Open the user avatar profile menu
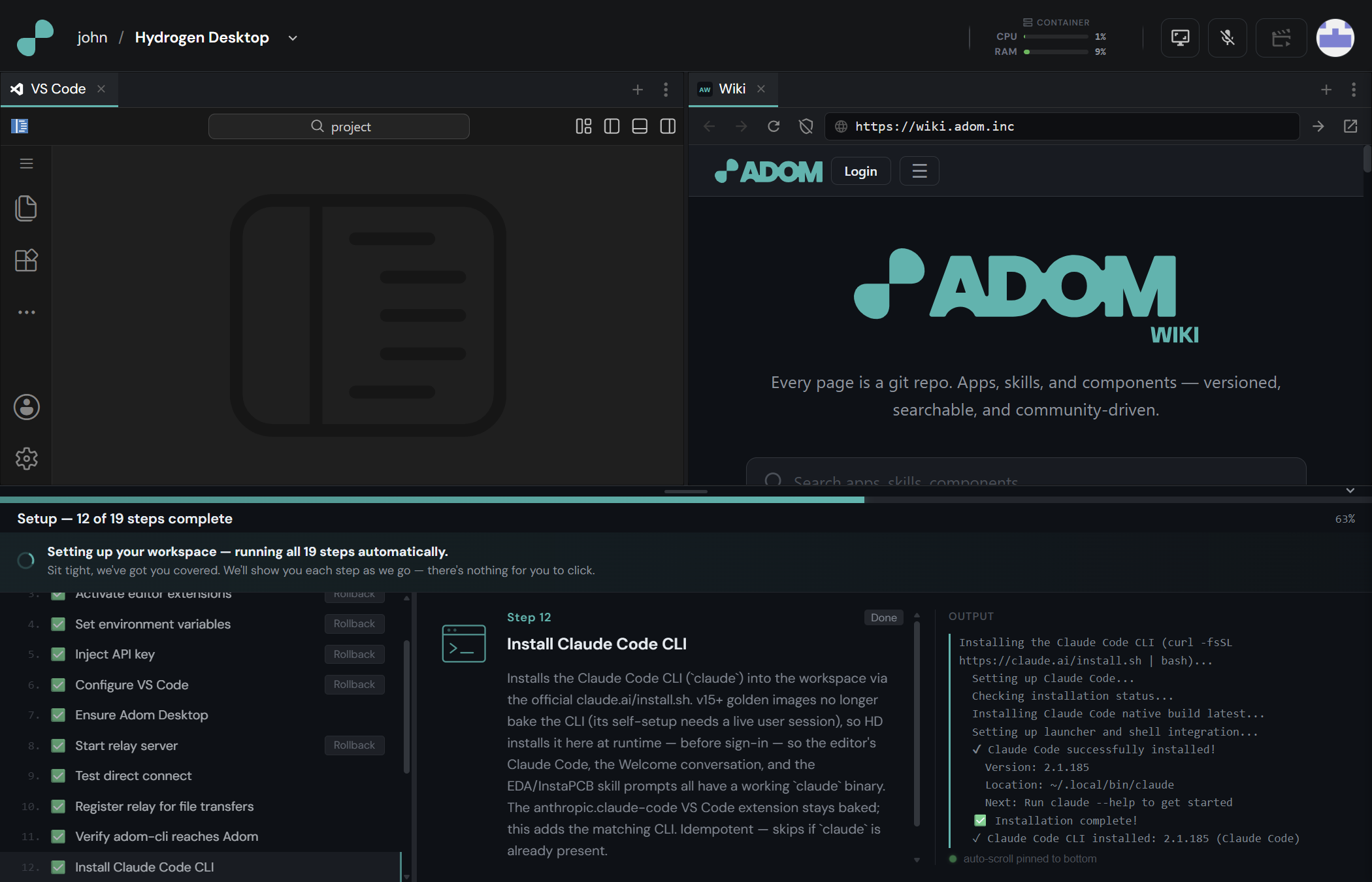Image resolution: width=1372 pixels, height=882 pixels. tap(1335, 38)
